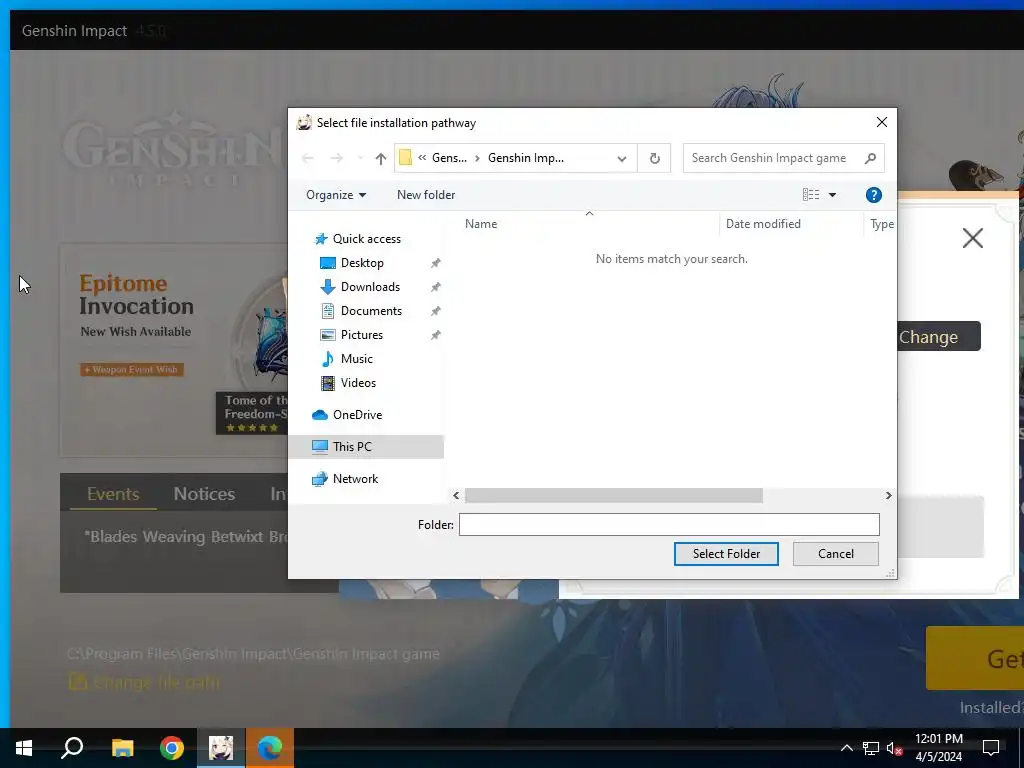Select This PC in the navigation pane
The image size is (1024, 768).
tap(366, 447)
